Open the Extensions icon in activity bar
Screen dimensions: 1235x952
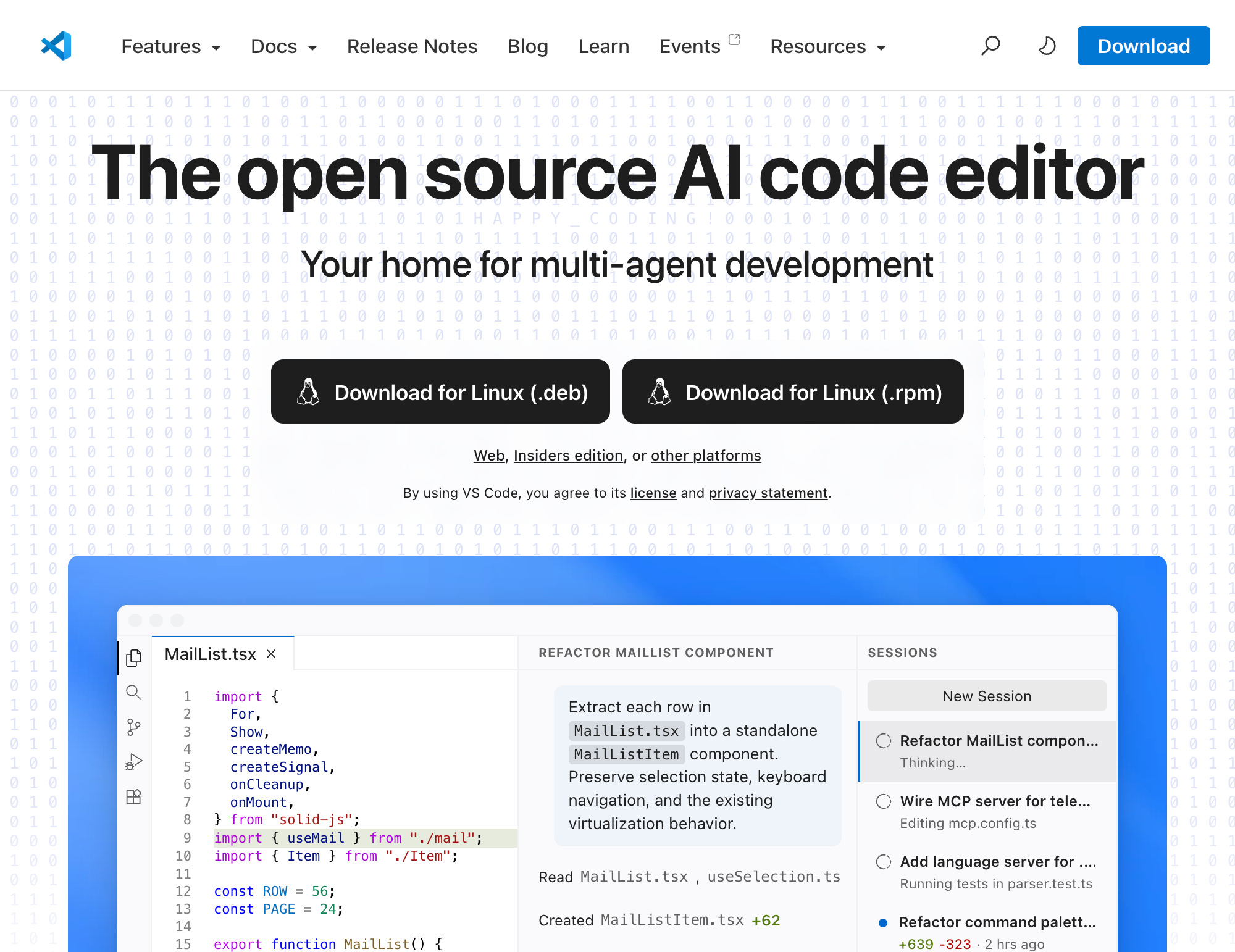[x=134, y=797]
